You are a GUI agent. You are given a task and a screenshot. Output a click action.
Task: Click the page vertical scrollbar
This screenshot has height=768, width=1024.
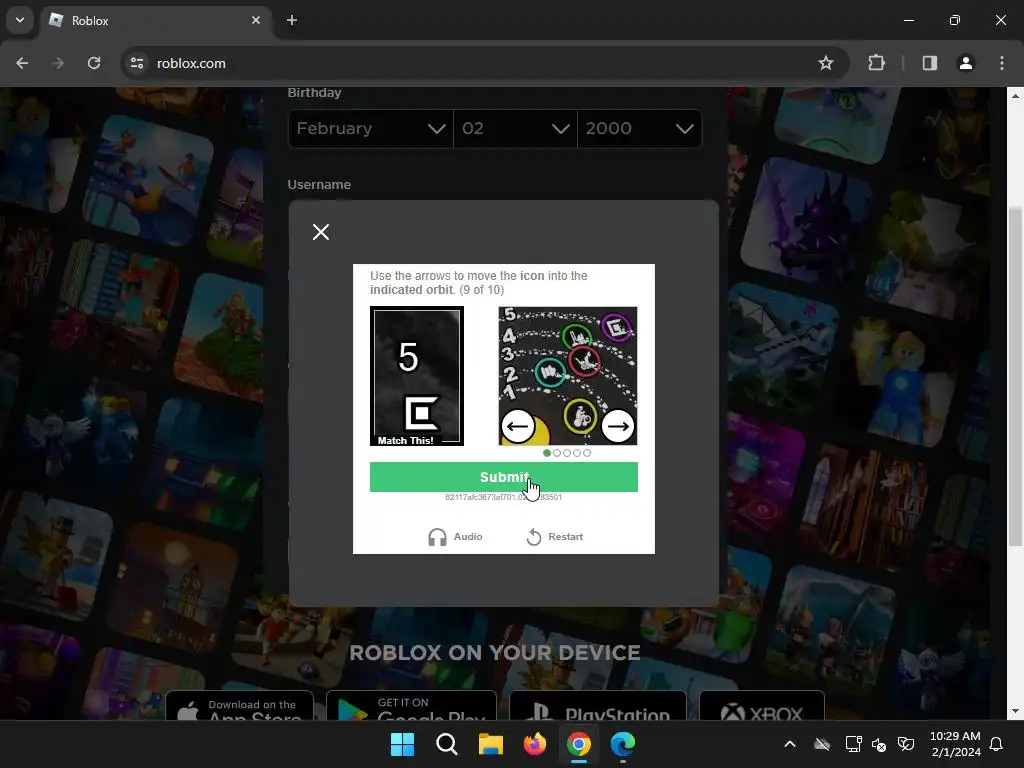[1016, 376]
